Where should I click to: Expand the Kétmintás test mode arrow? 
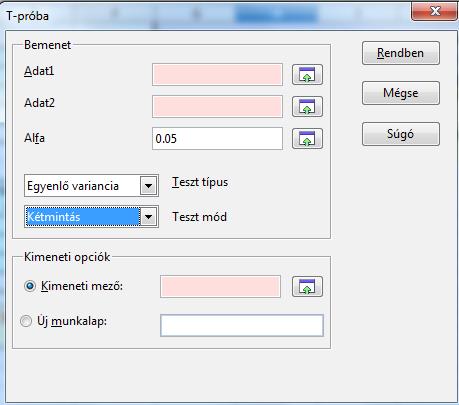click(x=148, y=217)
